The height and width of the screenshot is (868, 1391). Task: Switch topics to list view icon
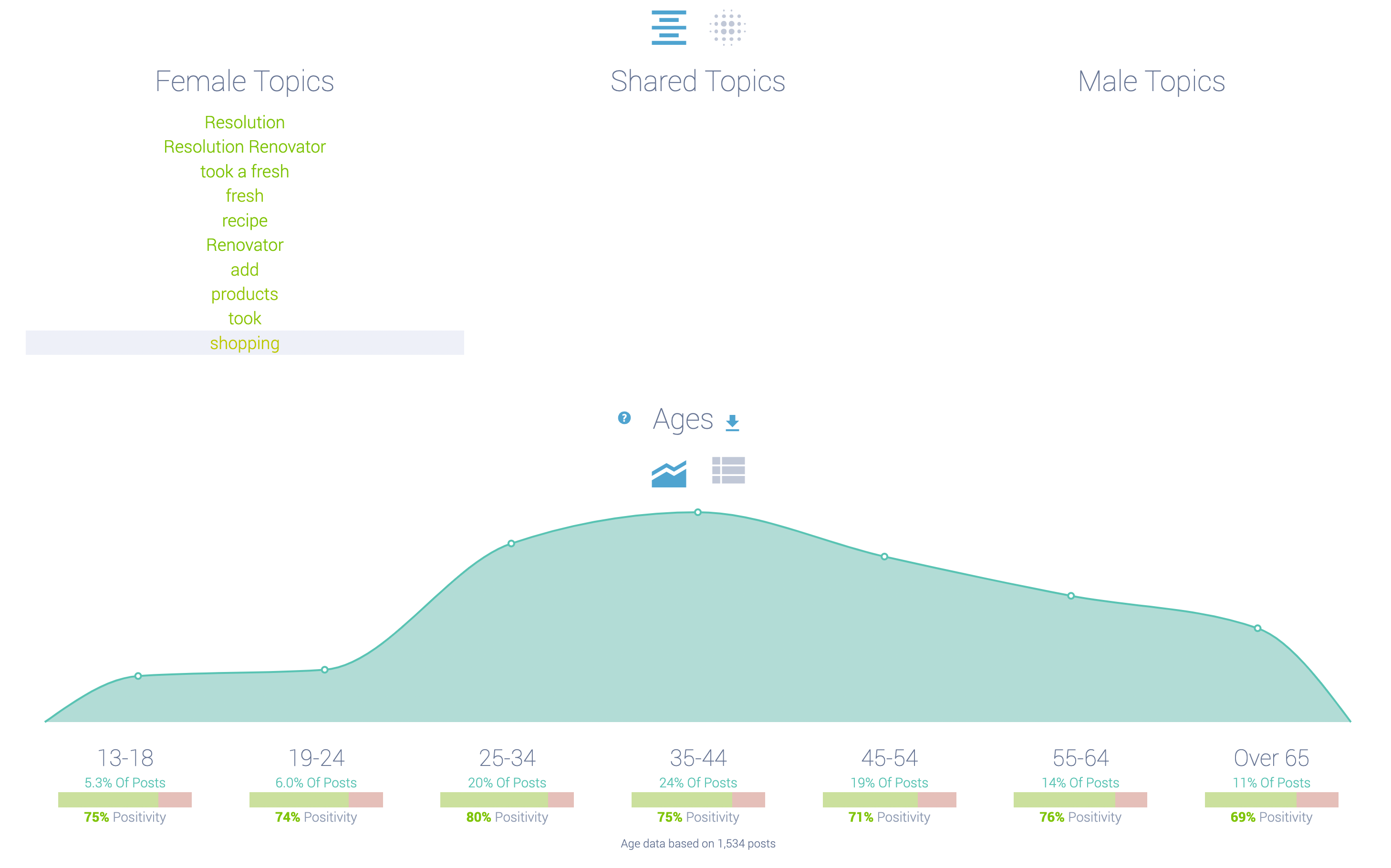(668, 28)
